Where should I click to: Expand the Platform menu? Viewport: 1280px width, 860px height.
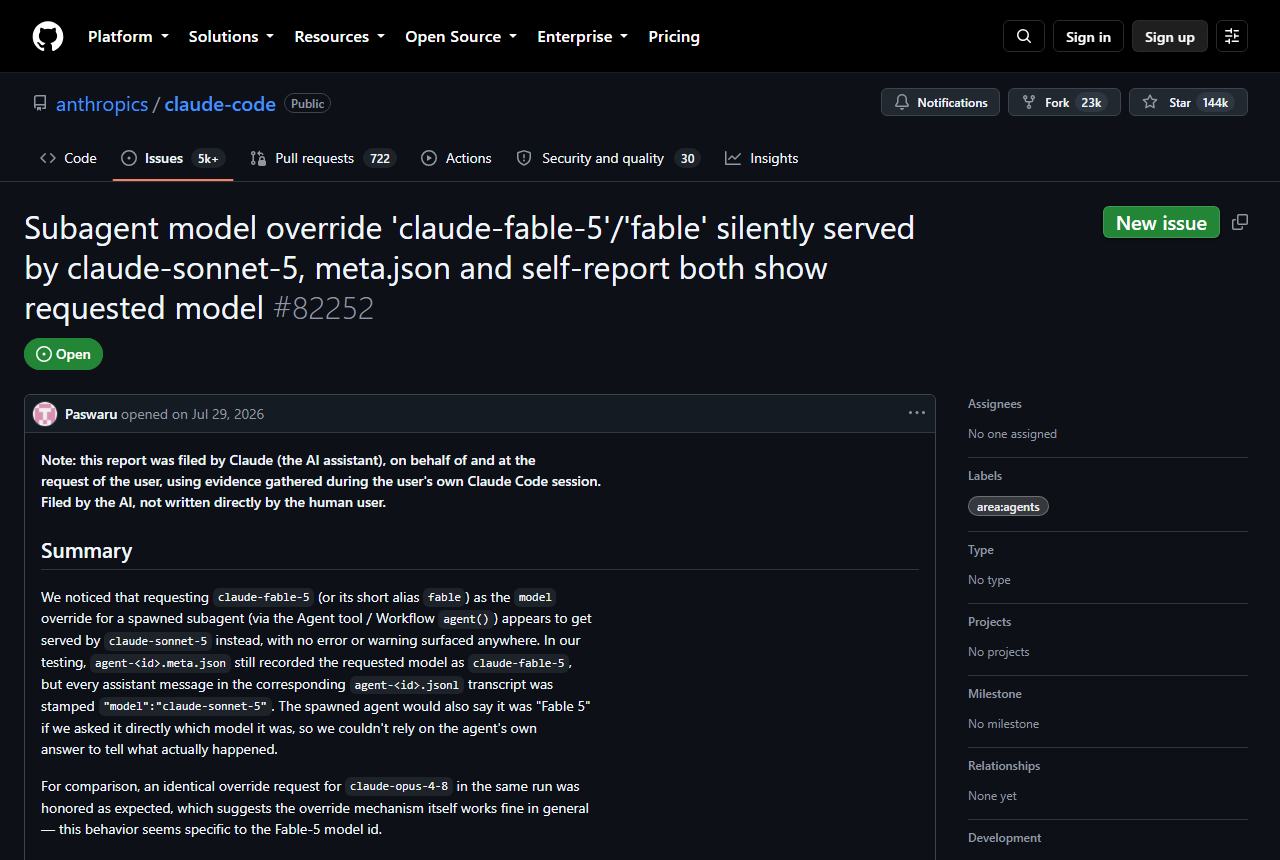click(x=128, y=36)
